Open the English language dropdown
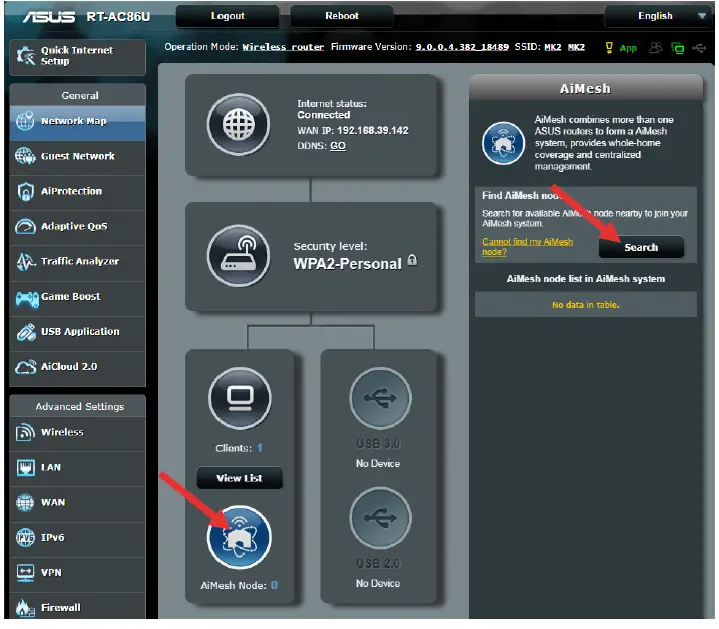The width and height of the screenshot is (719, 629). 658,16
